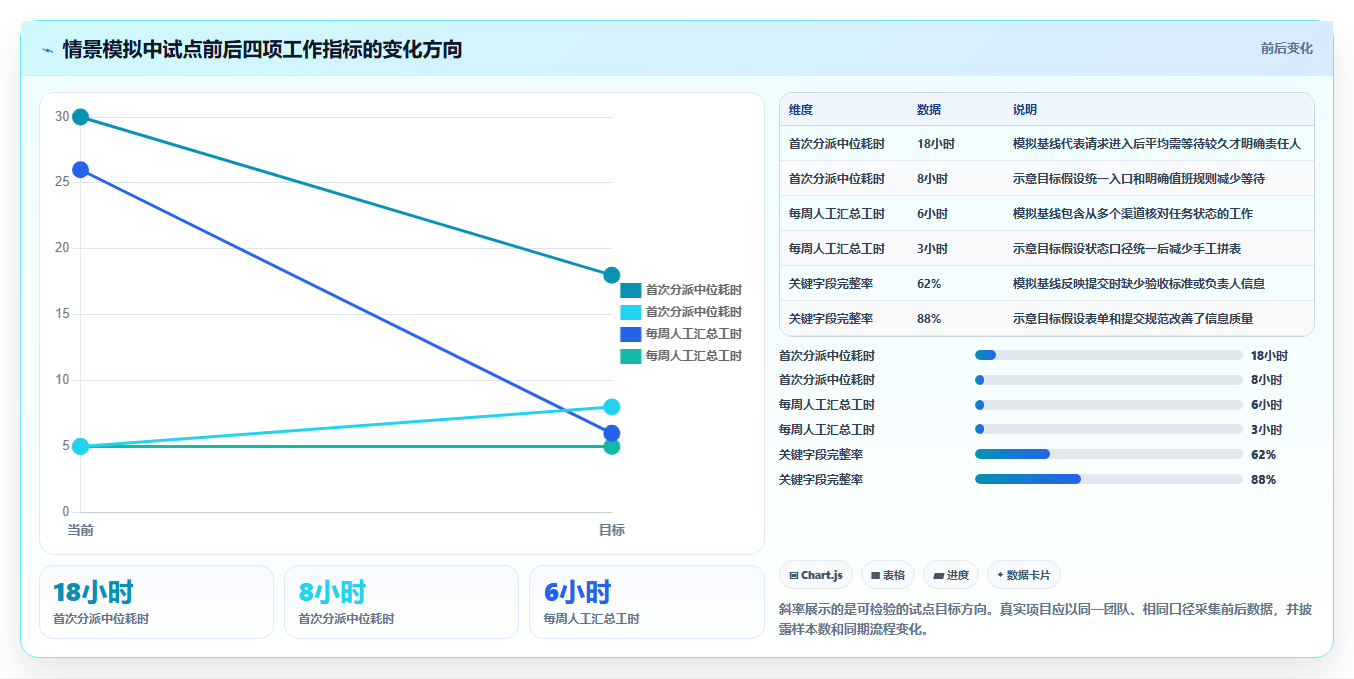Click the teal data point at value 30

(81, 117)
